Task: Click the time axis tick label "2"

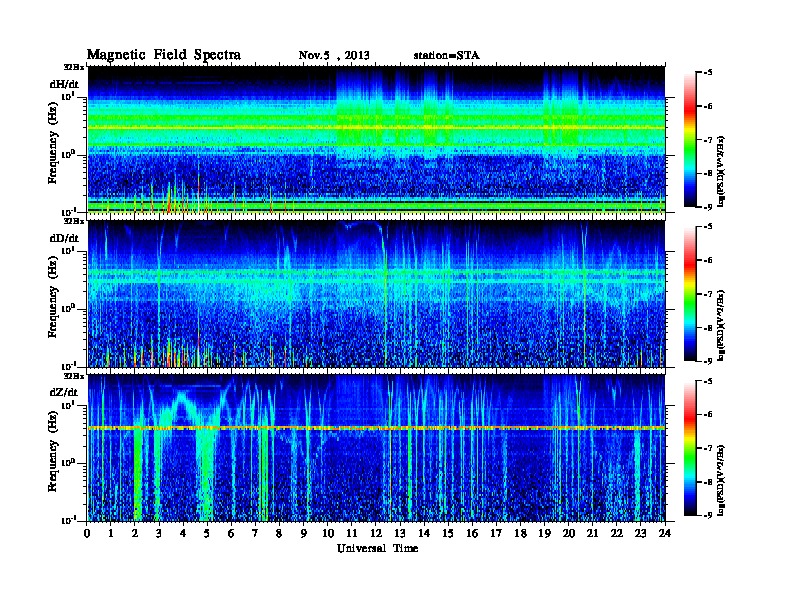Action: 135,533
